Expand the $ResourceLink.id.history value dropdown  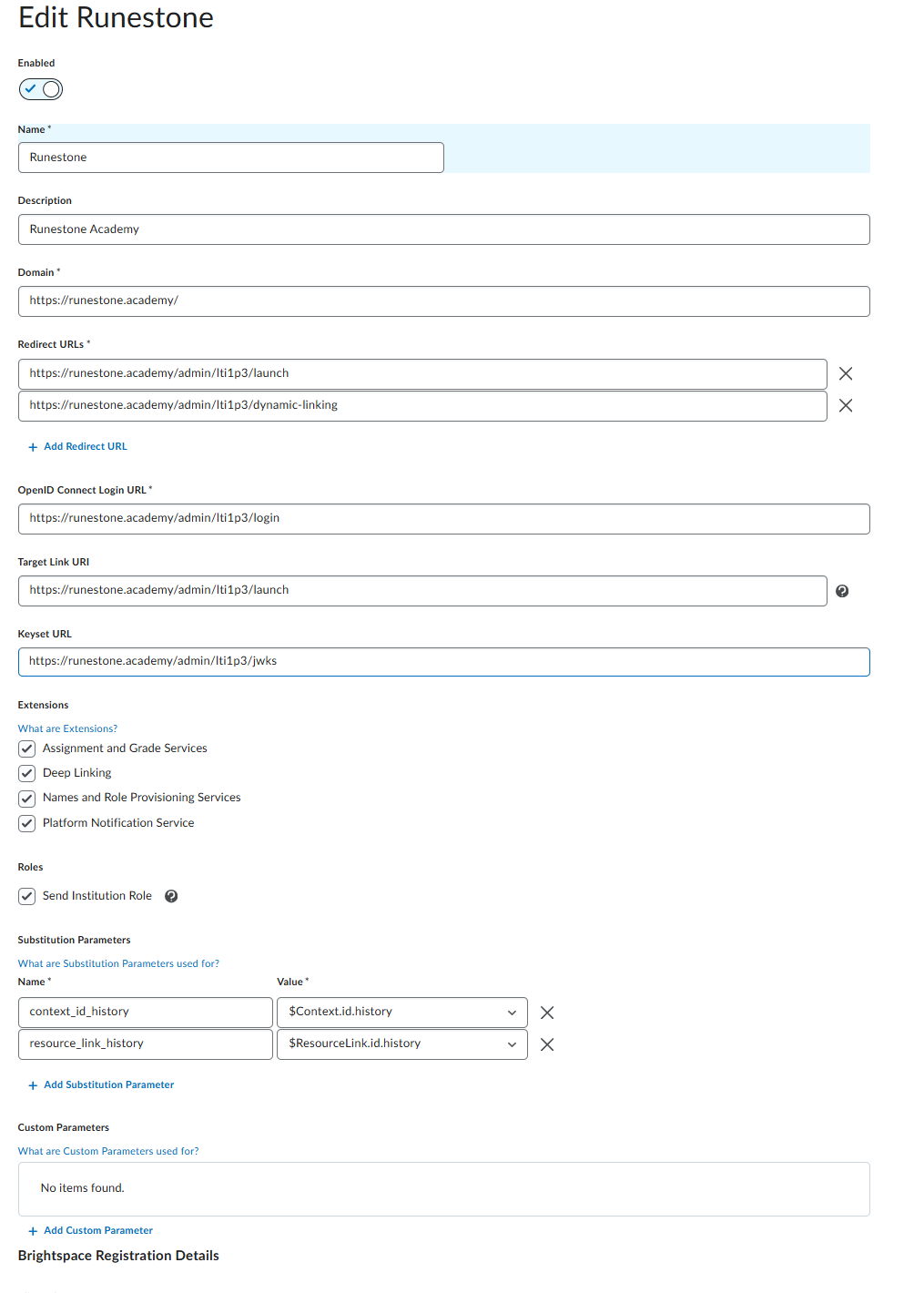[x=401, y=1044]
